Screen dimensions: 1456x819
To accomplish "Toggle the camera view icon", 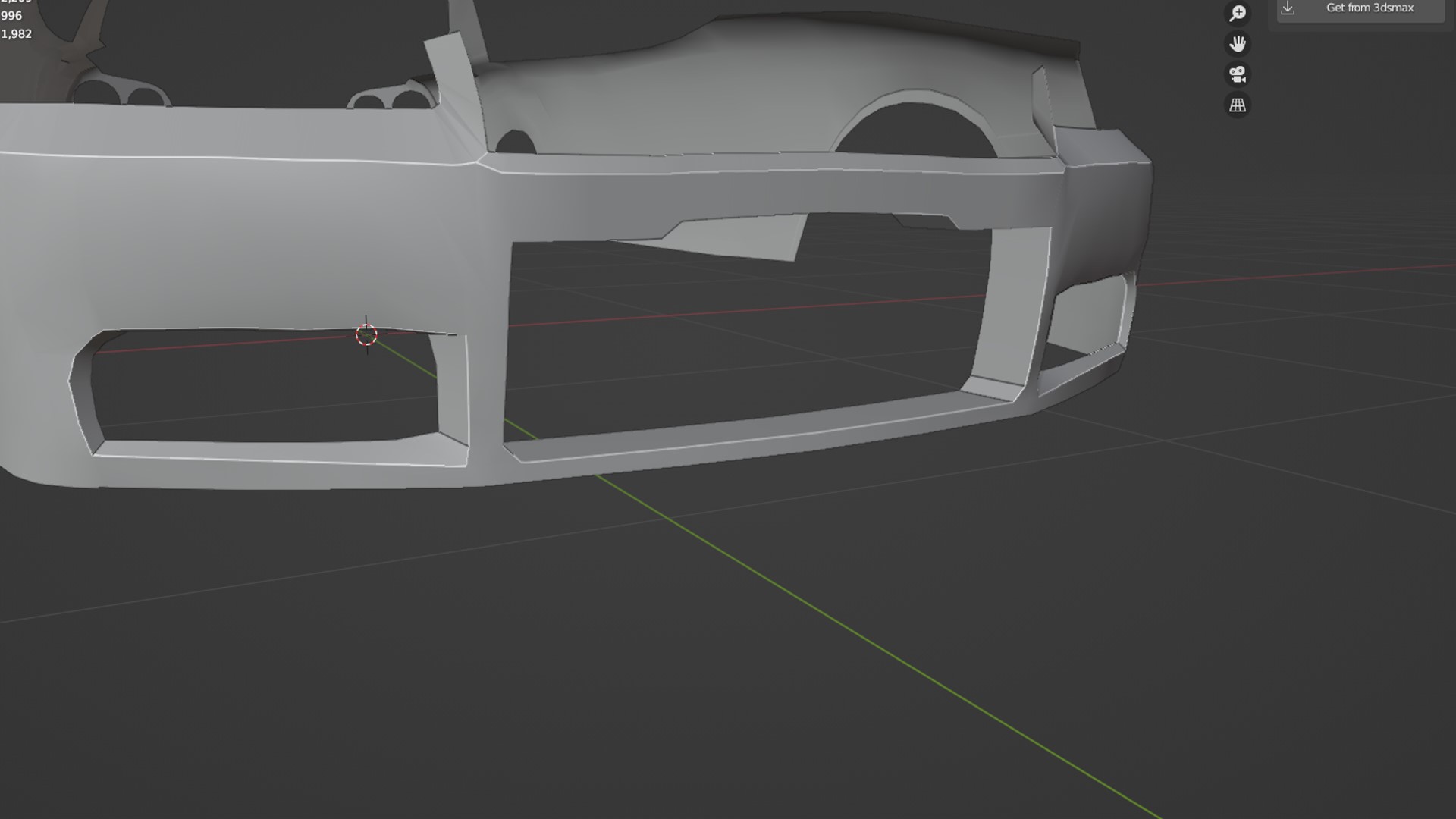I will 1238,74.
